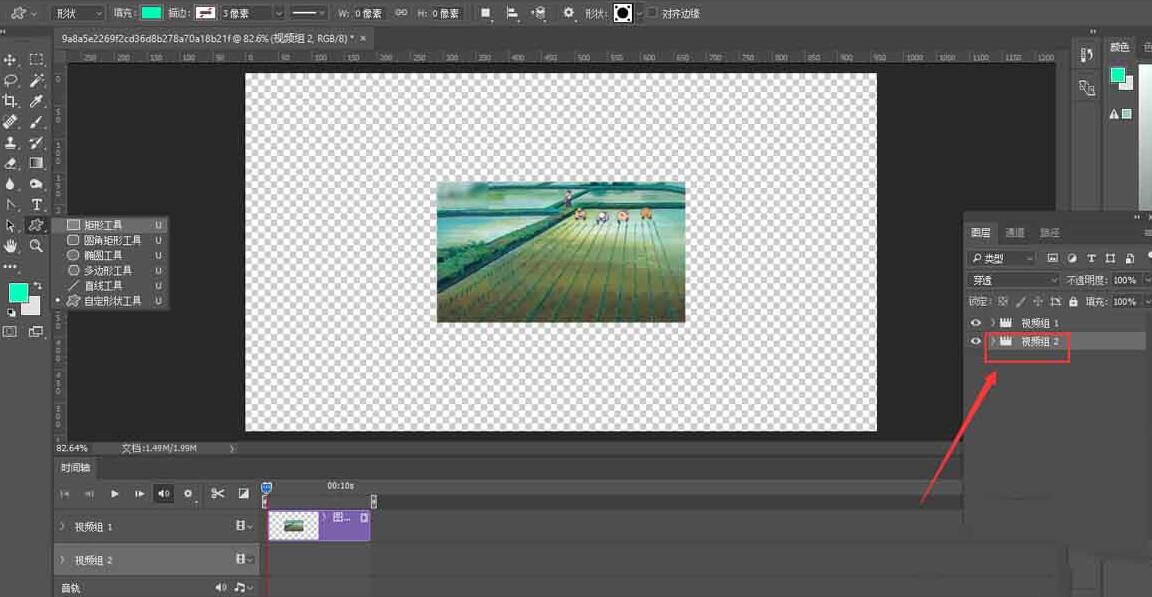The width and height of the screenshot is (1152, 597).
Task: Hide the 视频组 1 layer with eye icon
Action: [976, 322]
